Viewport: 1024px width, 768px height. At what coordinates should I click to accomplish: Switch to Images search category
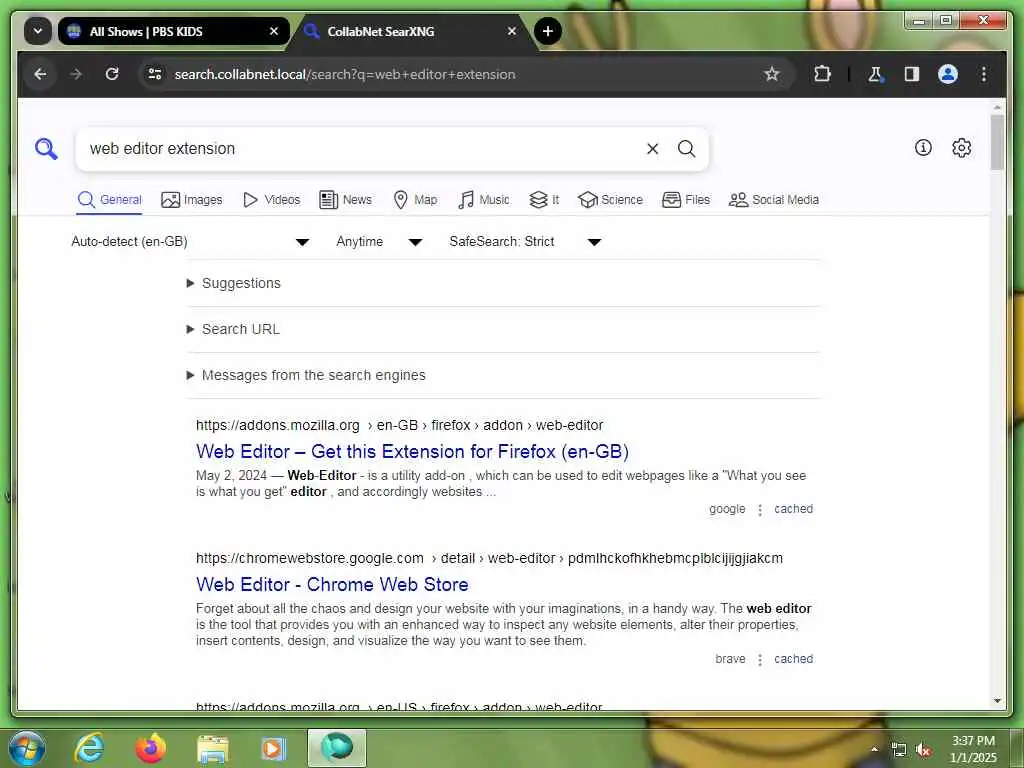(191, 200)
